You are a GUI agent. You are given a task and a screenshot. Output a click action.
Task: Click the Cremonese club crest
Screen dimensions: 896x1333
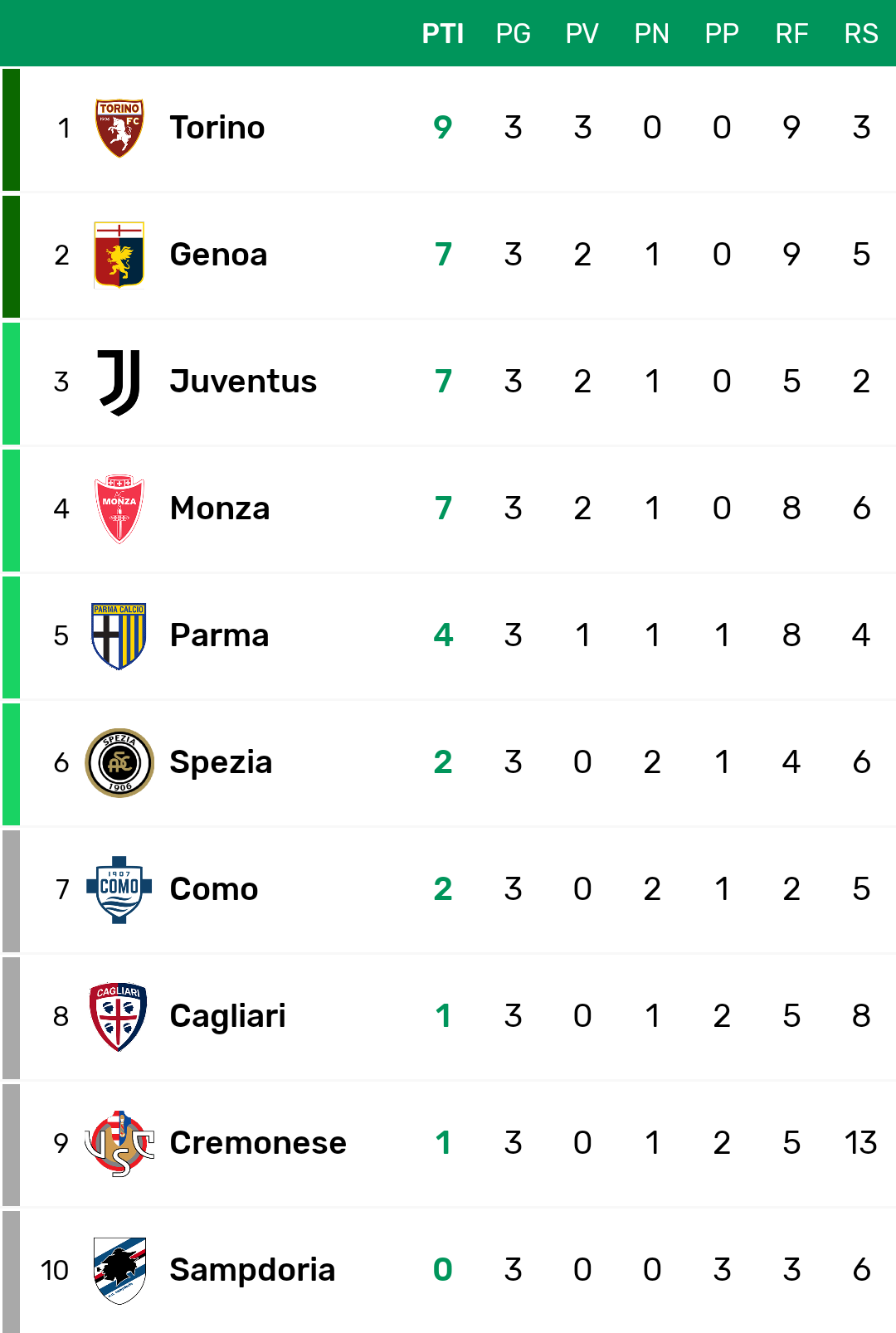pyautogui.click(x=119, y=1143)
